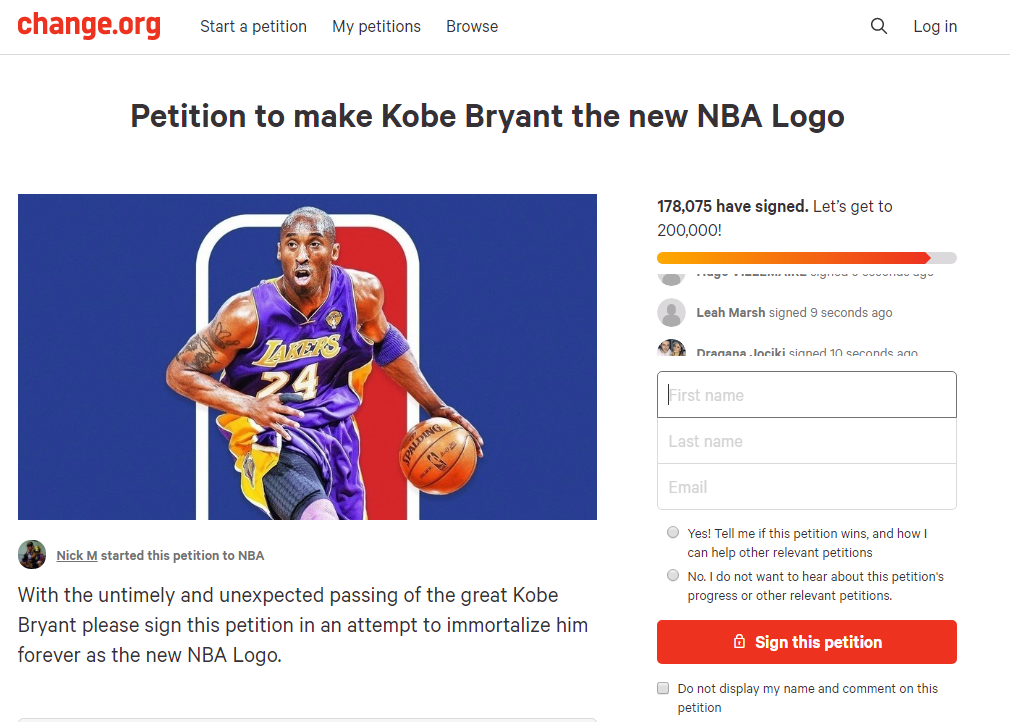Open Nick M's profile link
The height and width of the screenshot is (722, 1010).
pos(76,555)
